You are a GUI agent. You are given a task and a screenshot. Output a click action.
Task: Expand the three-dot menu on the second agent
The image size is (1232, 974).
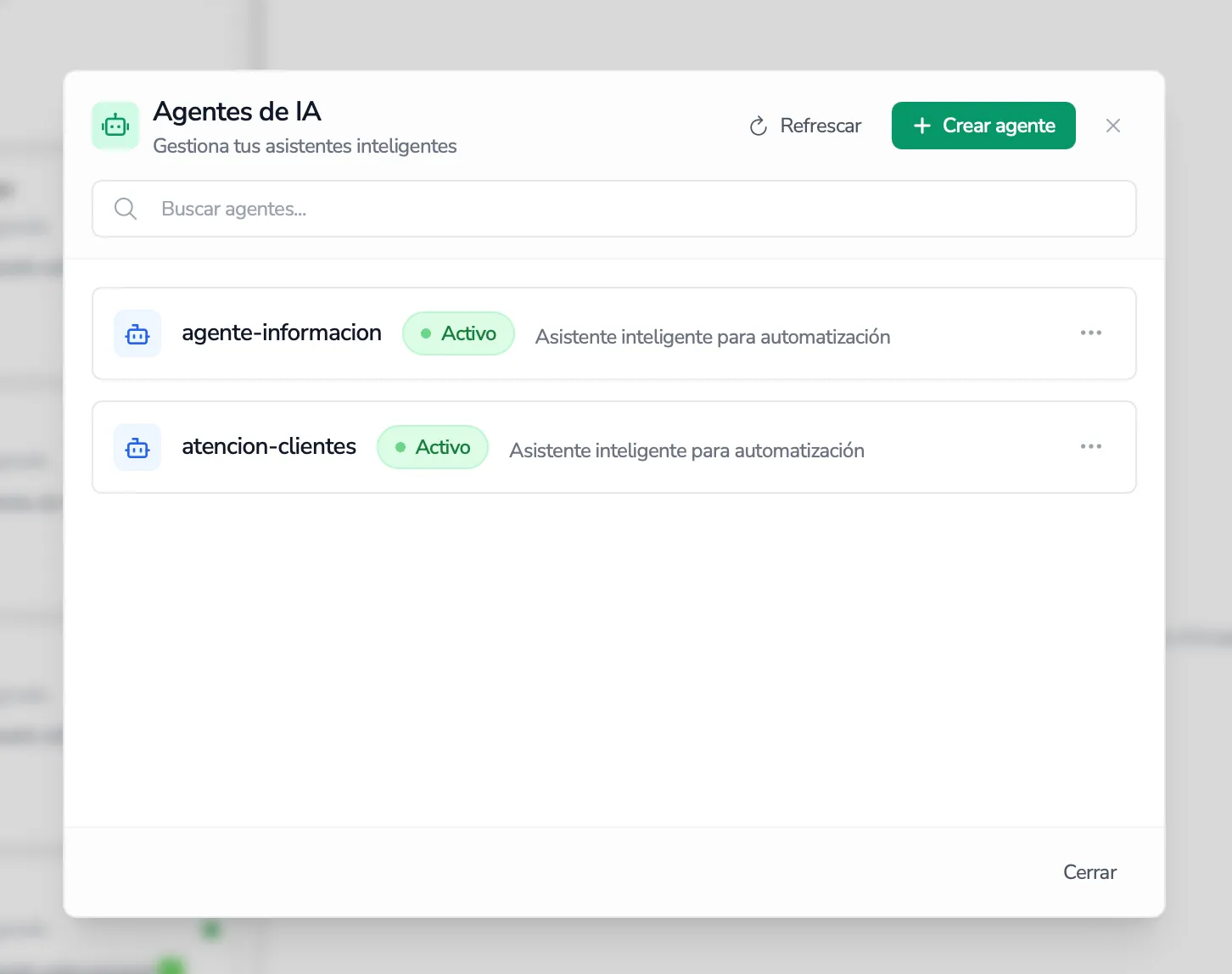pos(1091,446)
